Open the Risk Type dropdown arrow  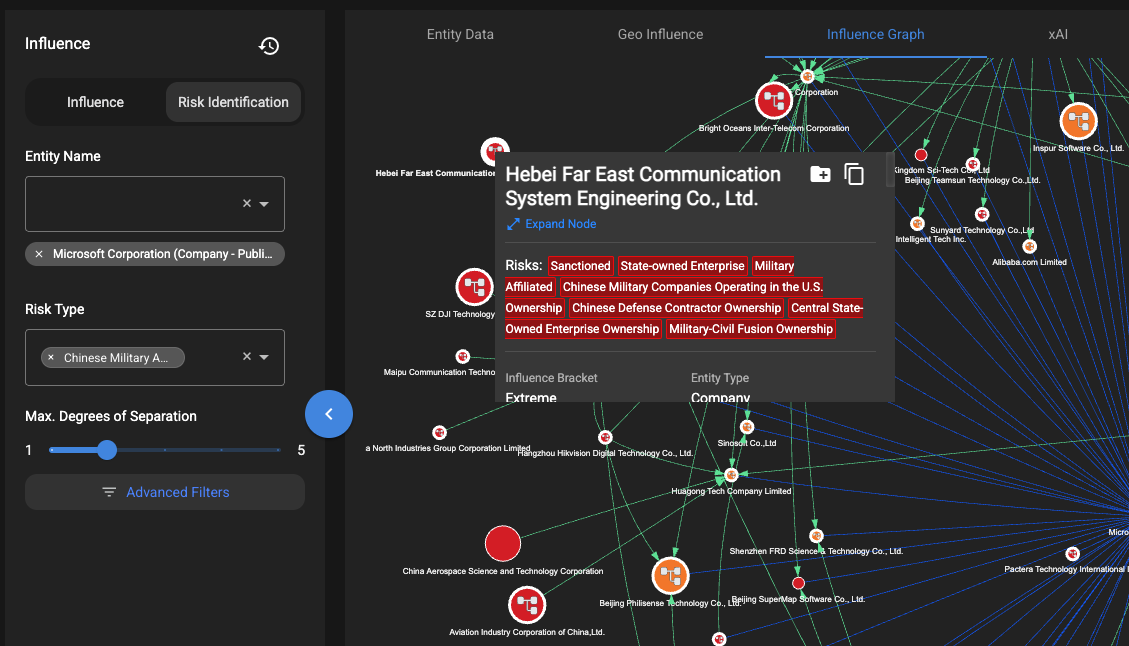point(264,356)
